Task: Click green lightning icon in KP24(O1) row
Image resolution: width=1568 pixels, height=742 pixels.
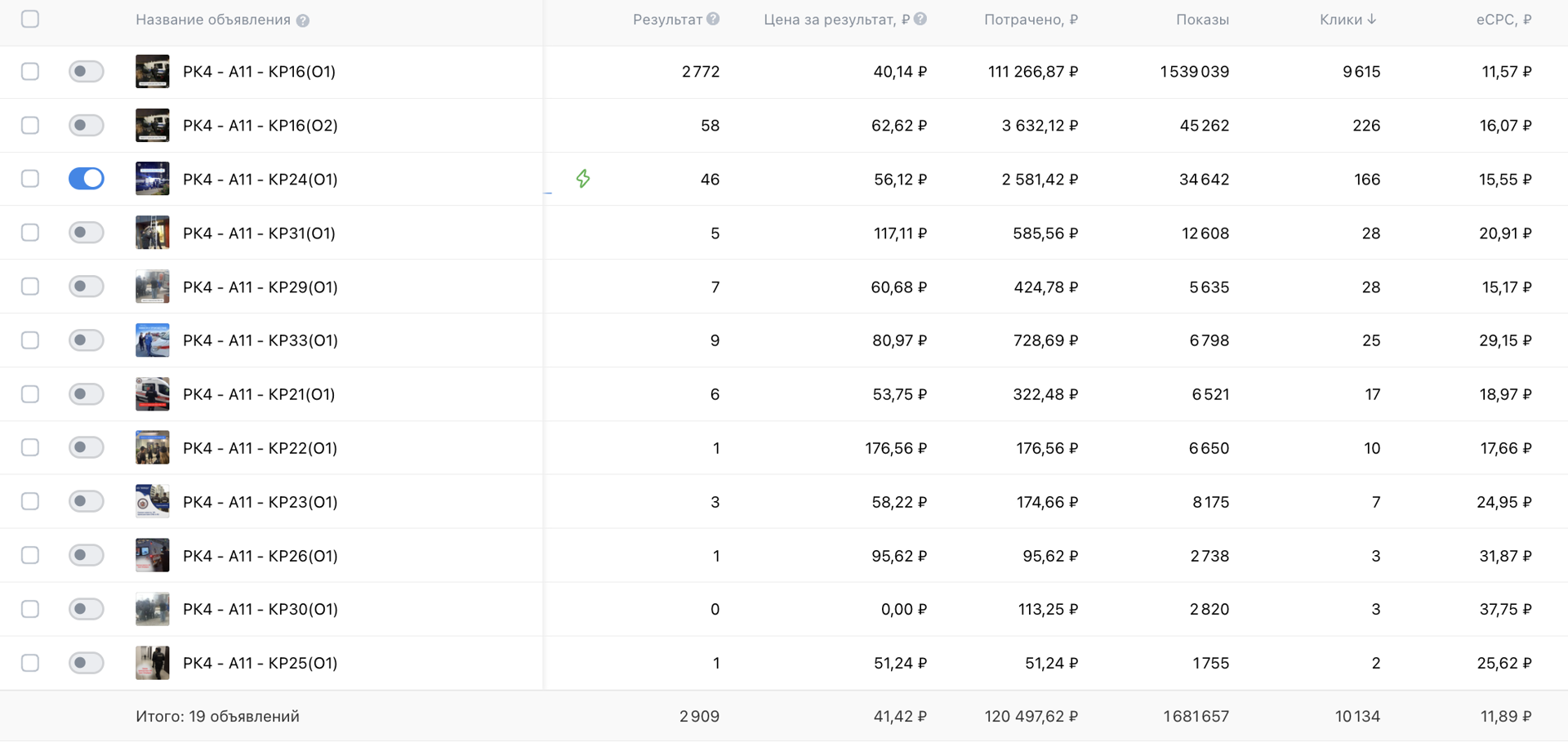Action: pos(582,179)
